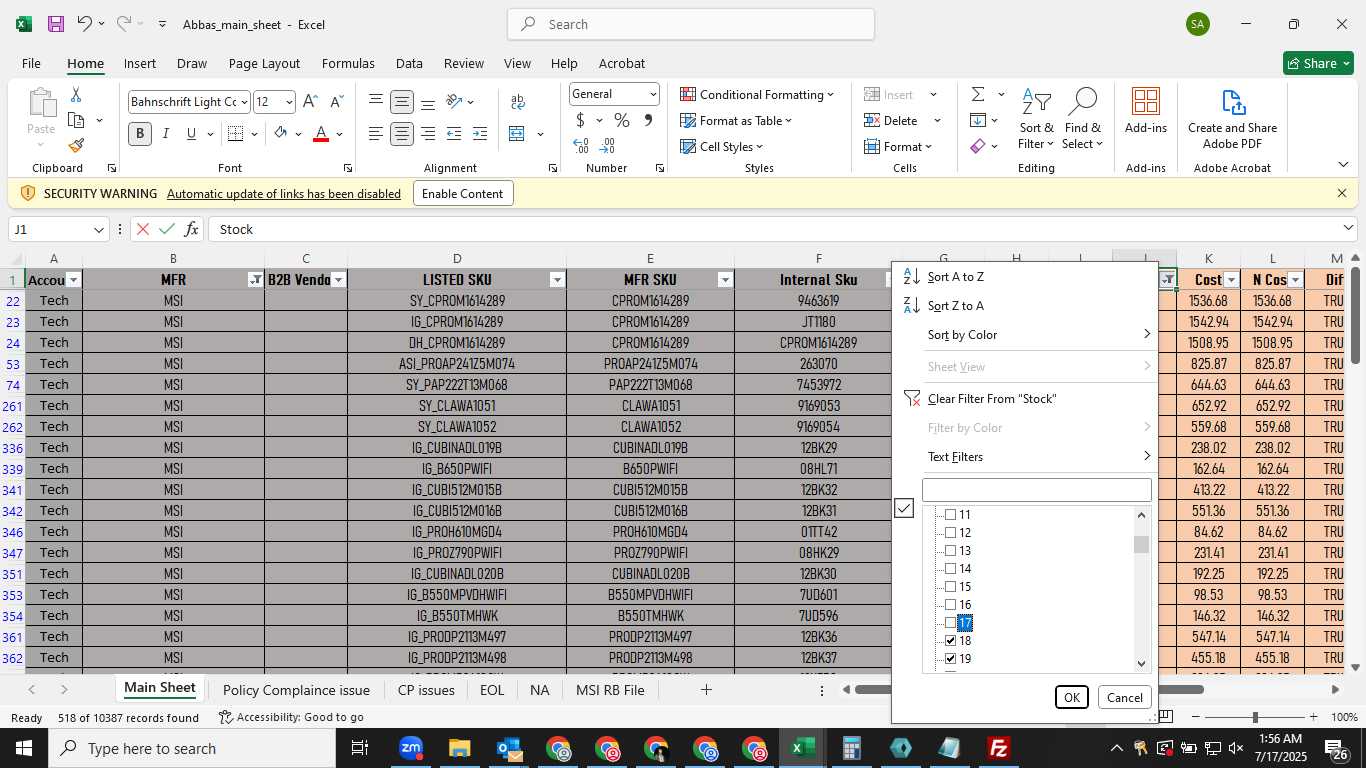Viewport: 1366px width, 768px height.
Task: Click the Decrease Indent icon
Action: click(454, 134)
